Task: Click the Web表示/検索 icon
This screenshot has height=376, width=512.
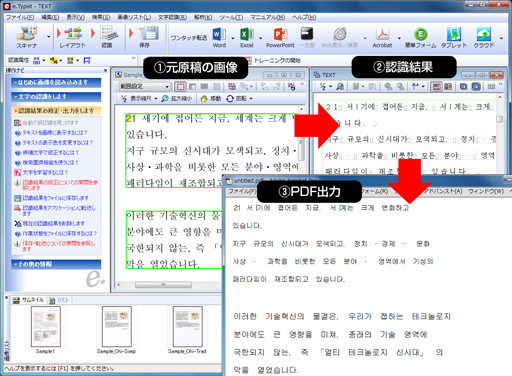Action: click(x=340, y=38)
